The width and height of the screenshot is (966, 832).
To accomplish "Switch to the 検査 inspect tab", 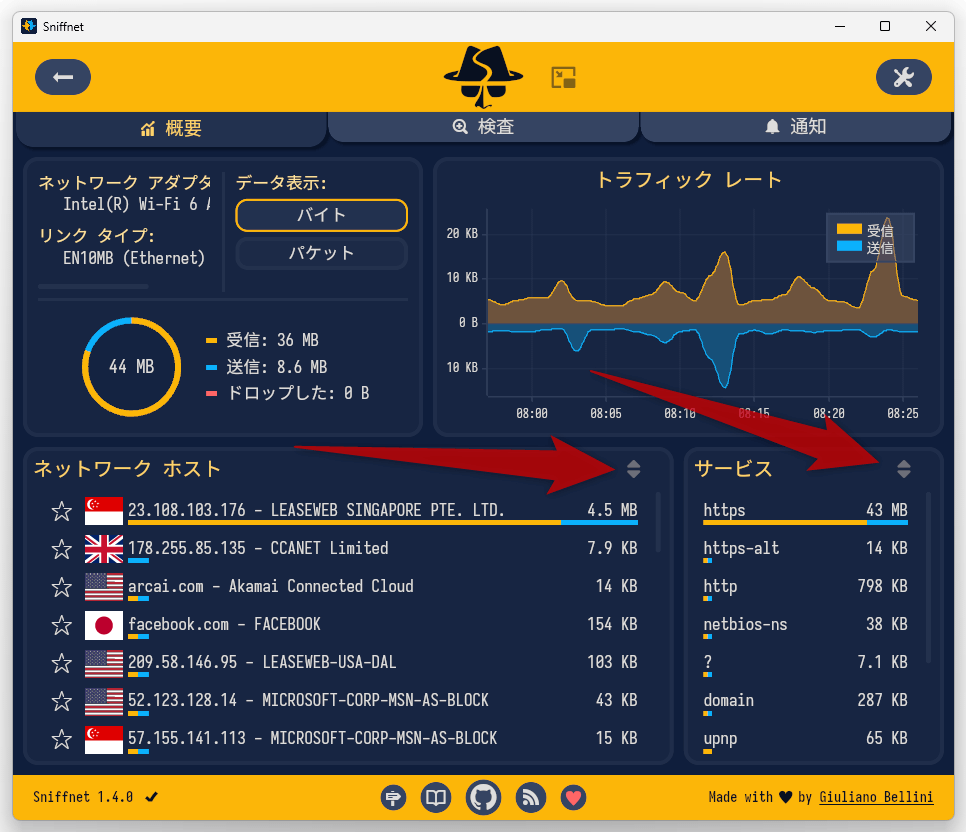I will [484, 126].
